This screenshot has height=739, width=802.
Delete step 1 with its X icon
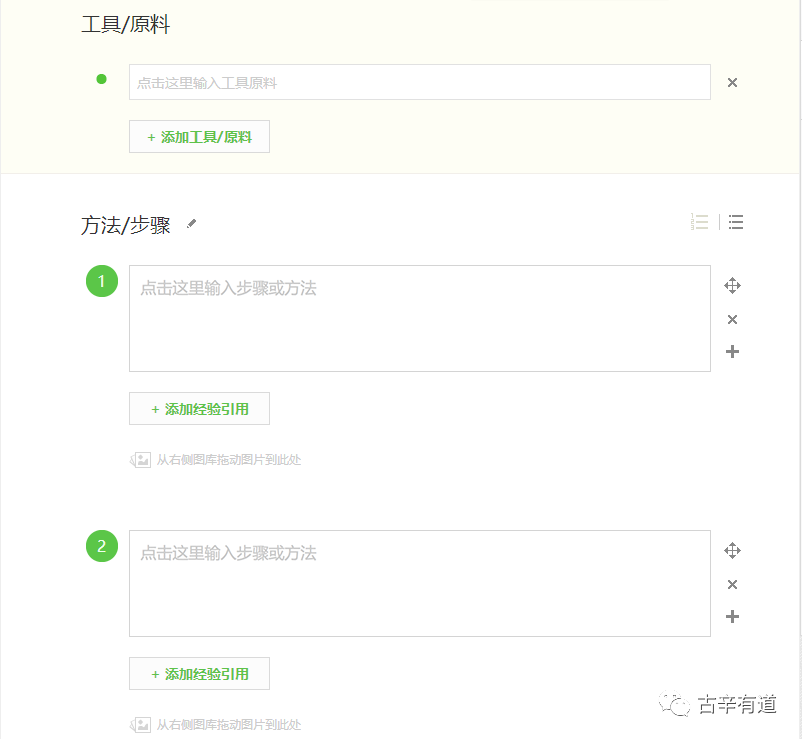[x=732, y=320]
